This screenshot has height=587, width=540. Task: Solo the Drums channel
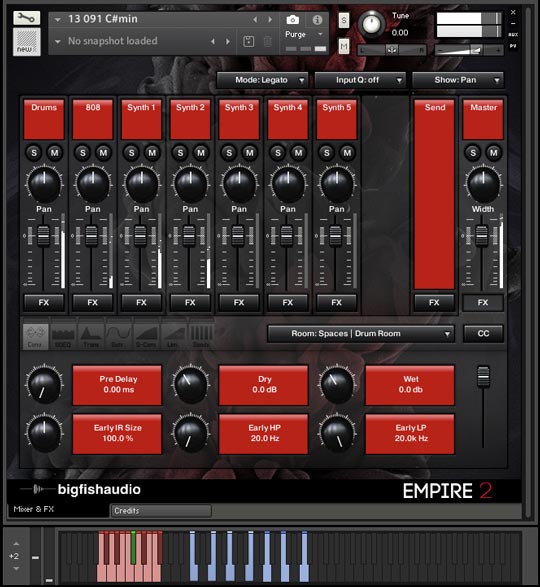click(34, 153)
